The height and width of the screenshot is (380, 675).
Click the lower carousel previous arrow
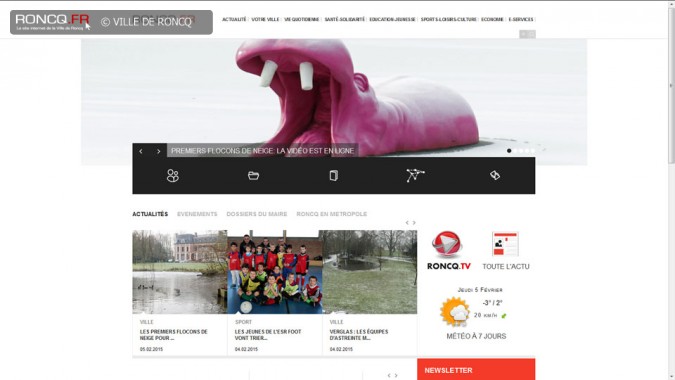(389, 375)
